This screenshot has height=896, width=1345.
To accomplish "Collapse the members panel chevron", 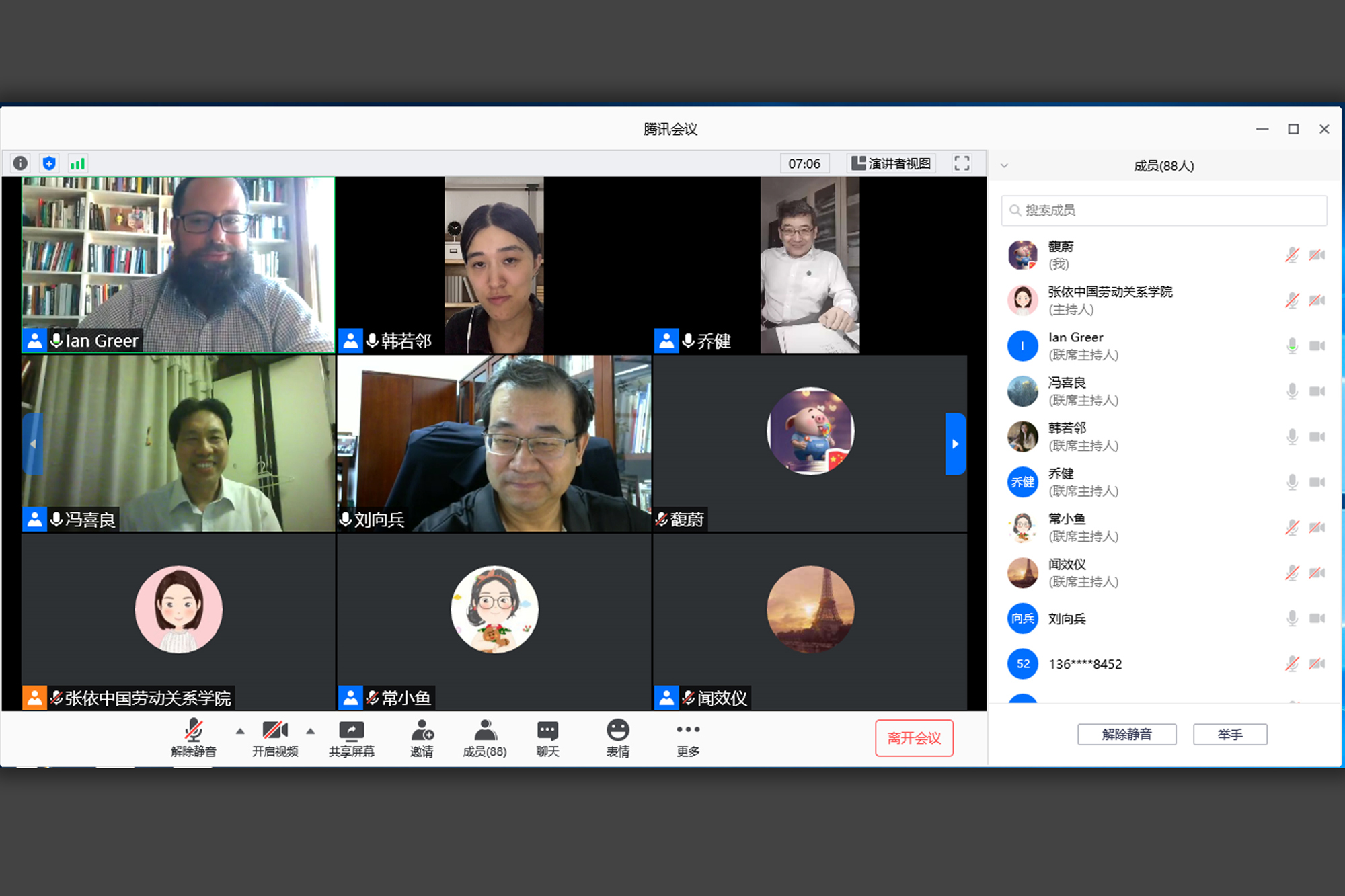I will tap(1004, 166).
